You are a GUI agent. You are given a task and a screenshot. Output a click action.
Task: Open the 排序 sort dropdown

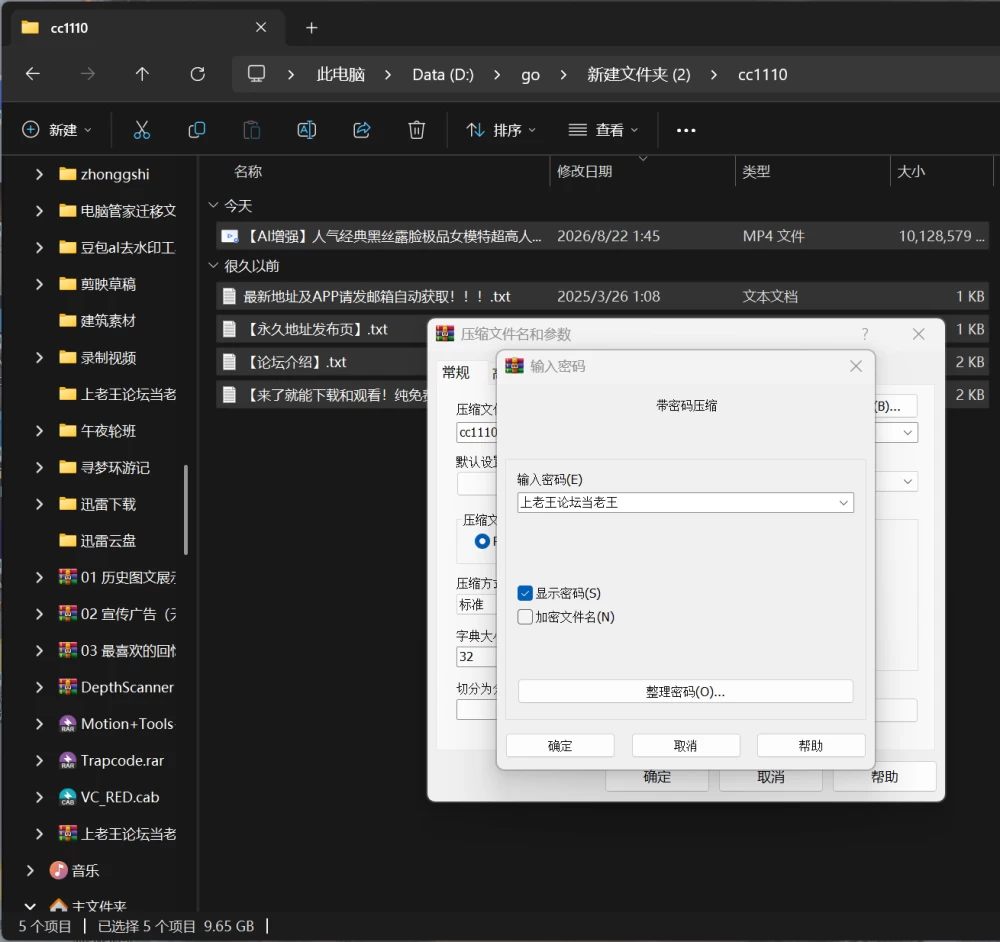(501, 130)
